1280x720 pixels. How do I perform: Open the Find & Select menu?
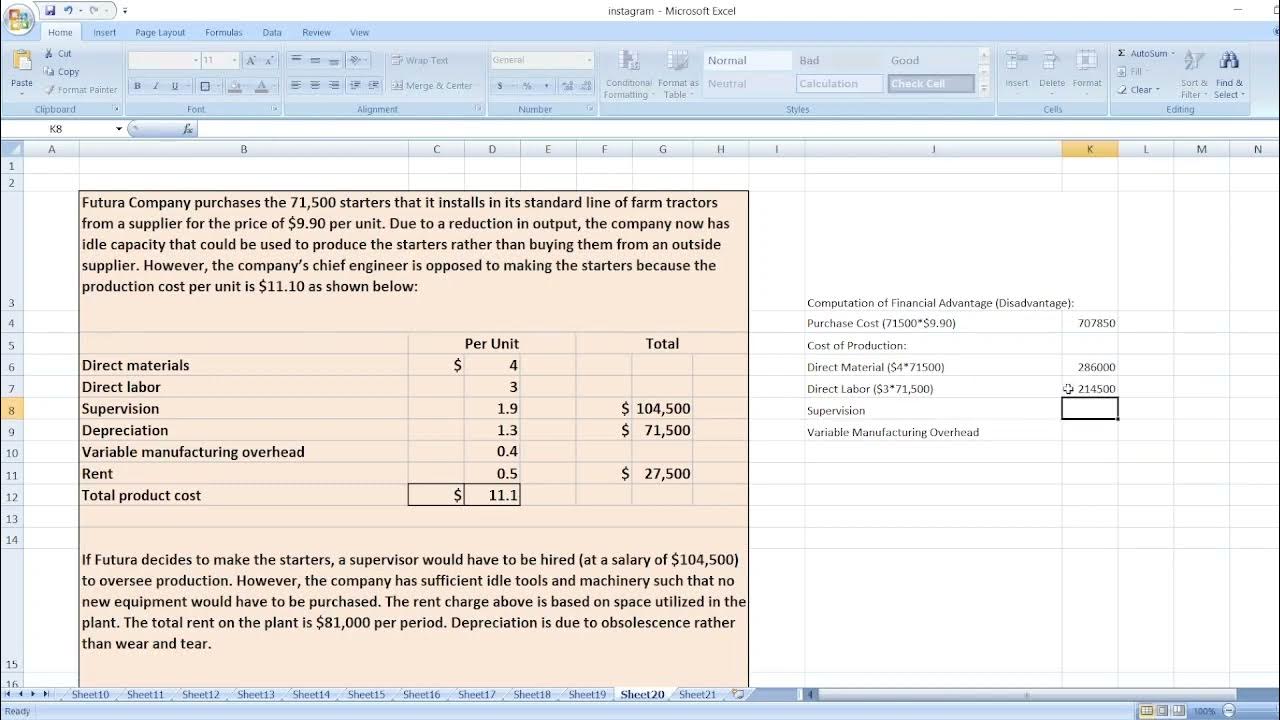(1229, 74)
